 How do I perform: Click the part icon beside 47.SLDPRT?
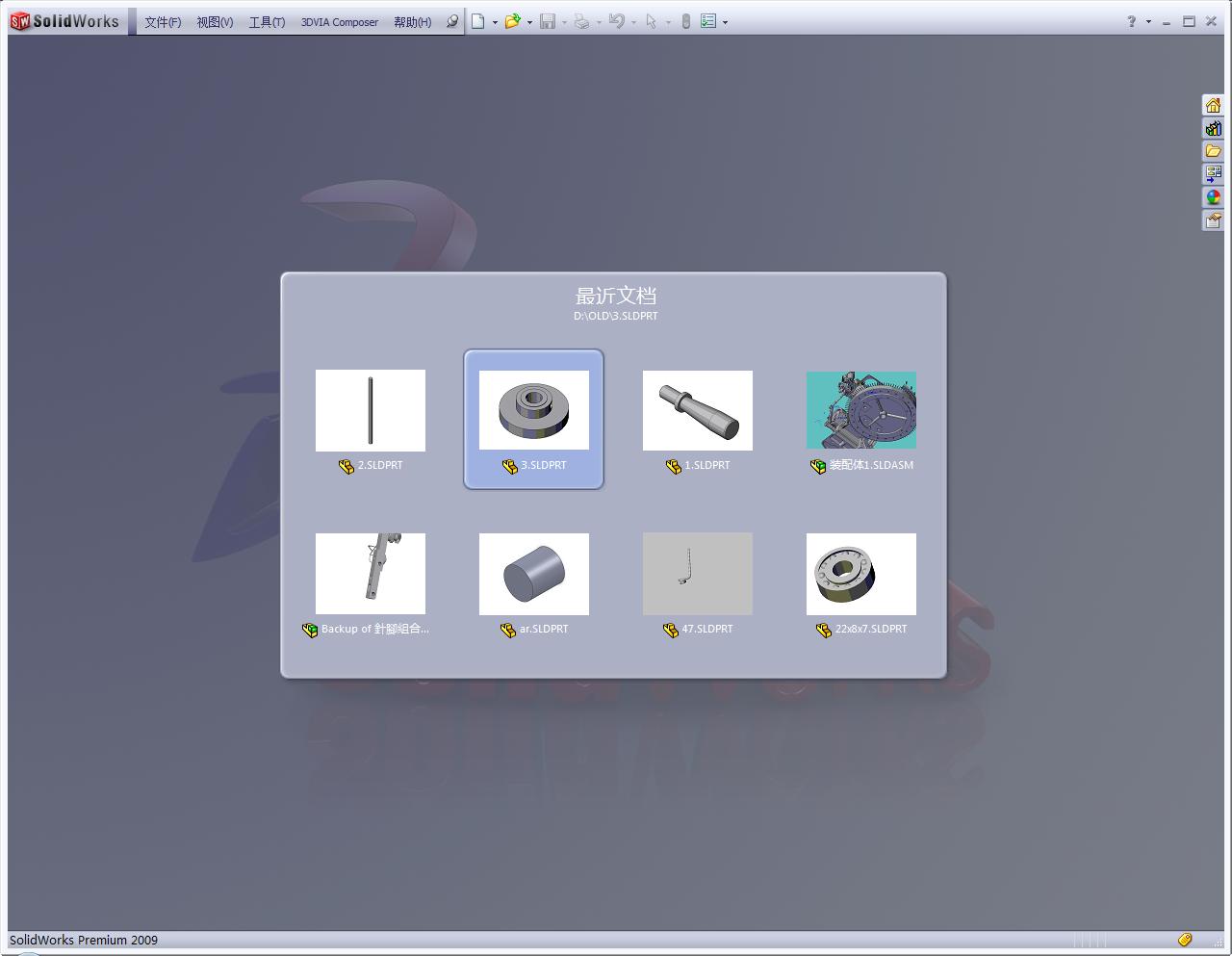[671, 630]
